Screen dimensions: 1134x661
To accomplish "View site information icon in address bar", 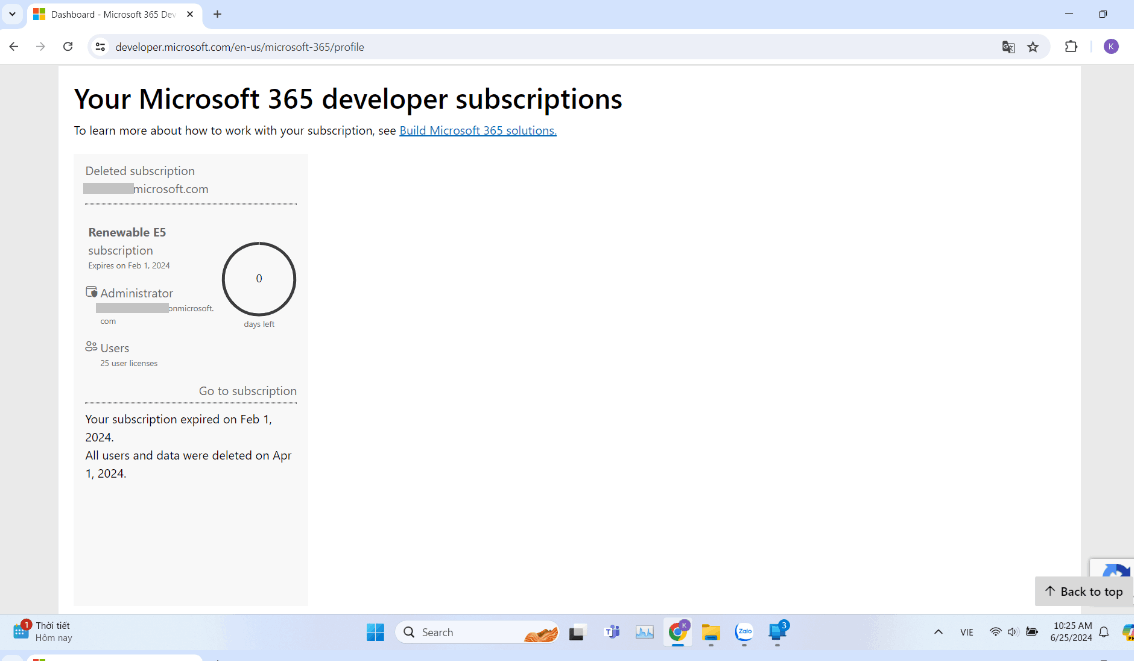I will (101, 47).
